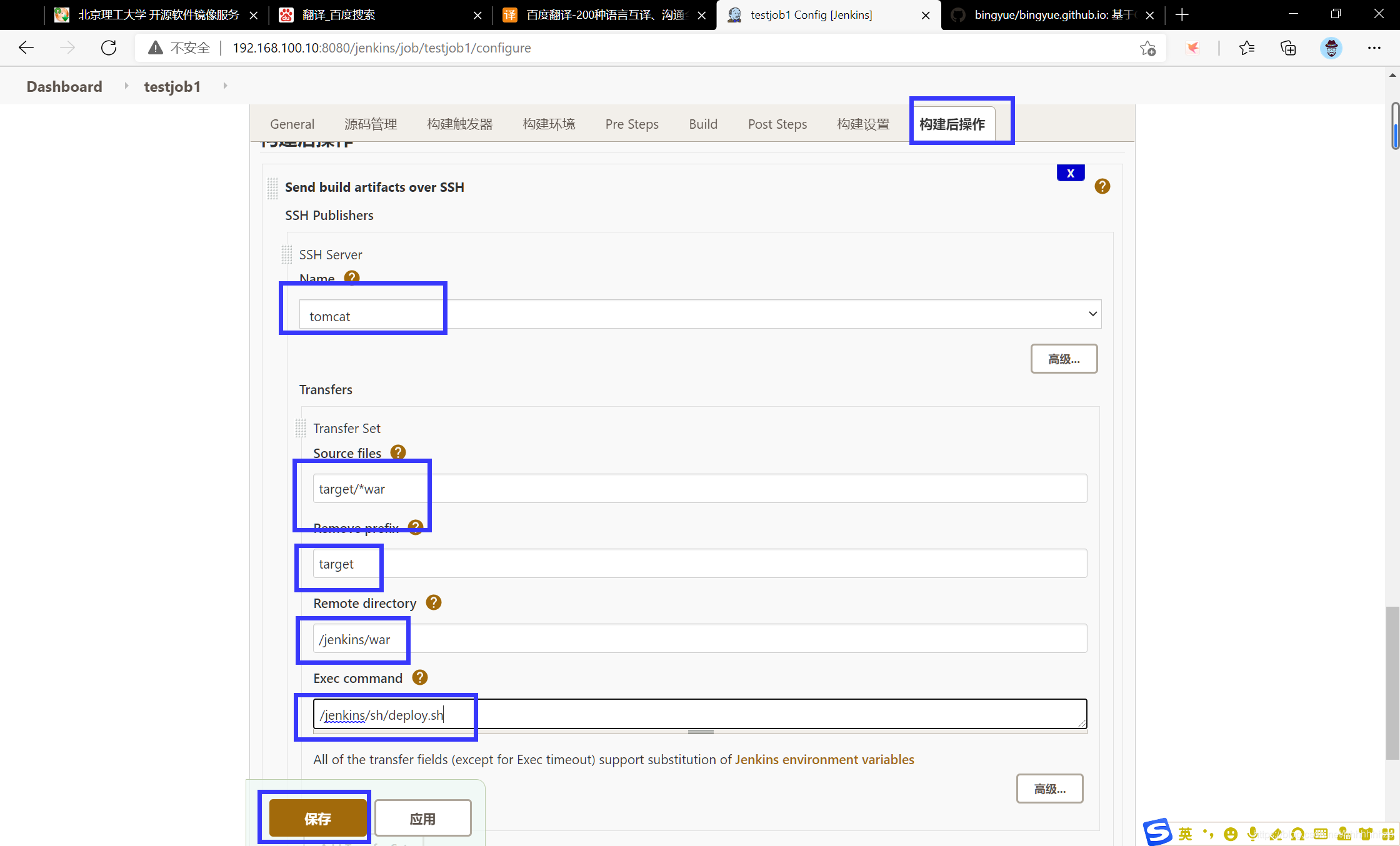Toggle the SSH Publishers drag handle

[287, 254]
